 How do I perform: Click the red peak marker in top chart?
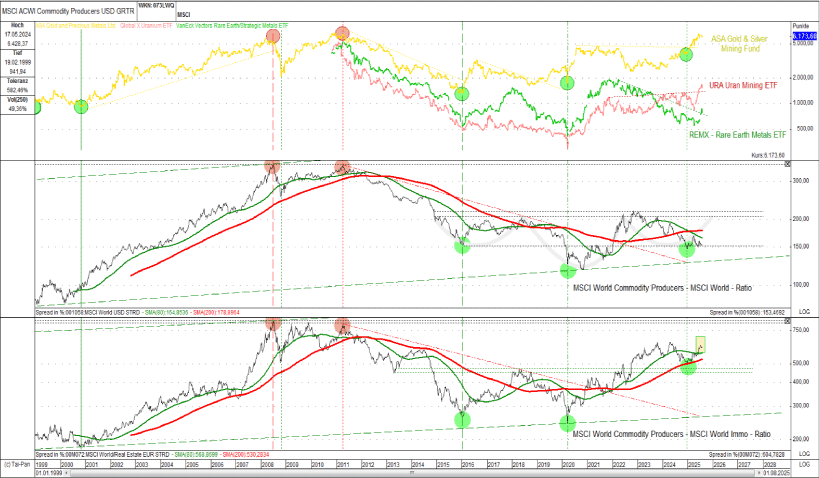tap(342, 34)
